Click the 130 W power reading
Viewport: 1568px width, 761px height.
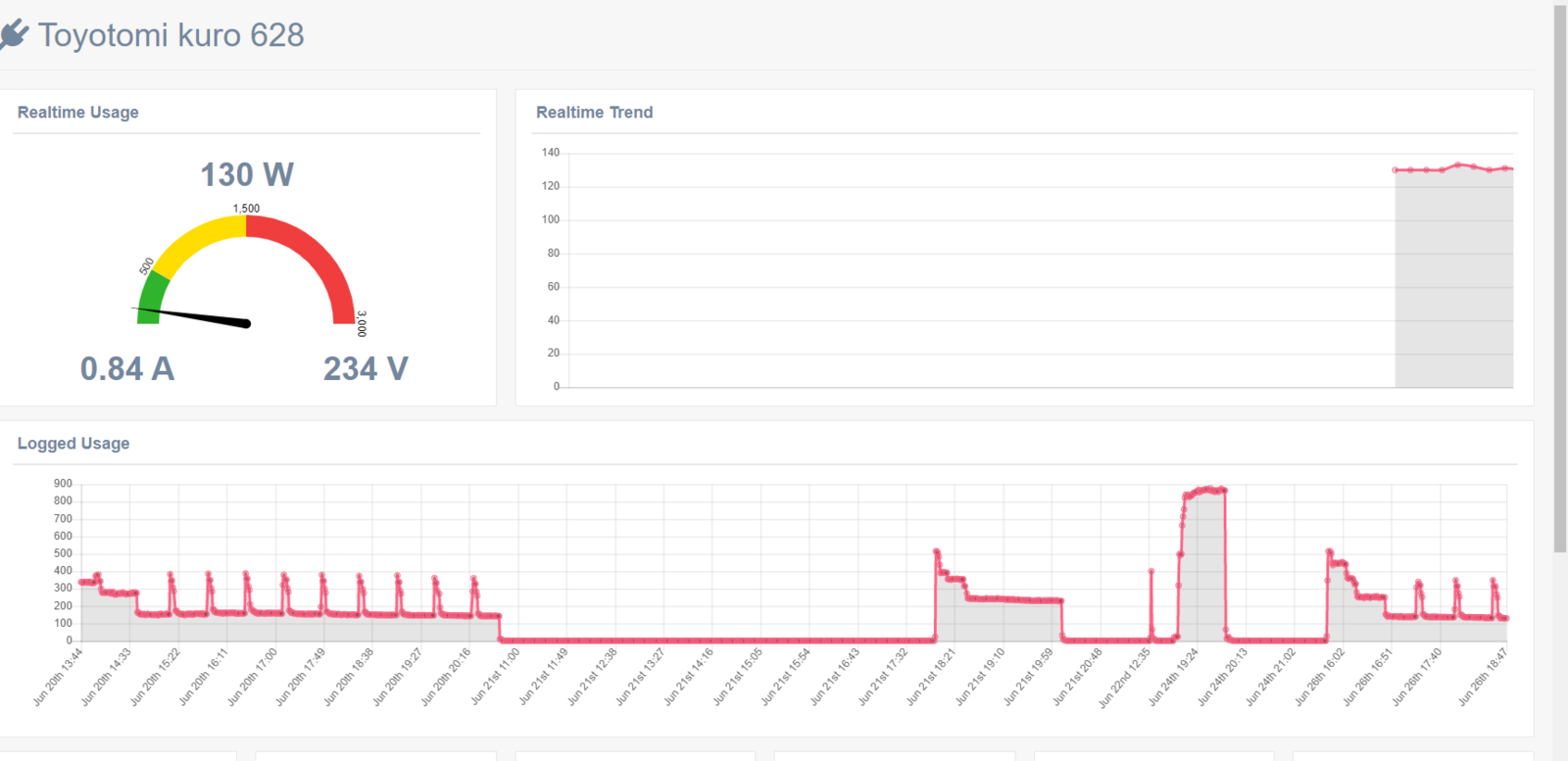(247, 174)
